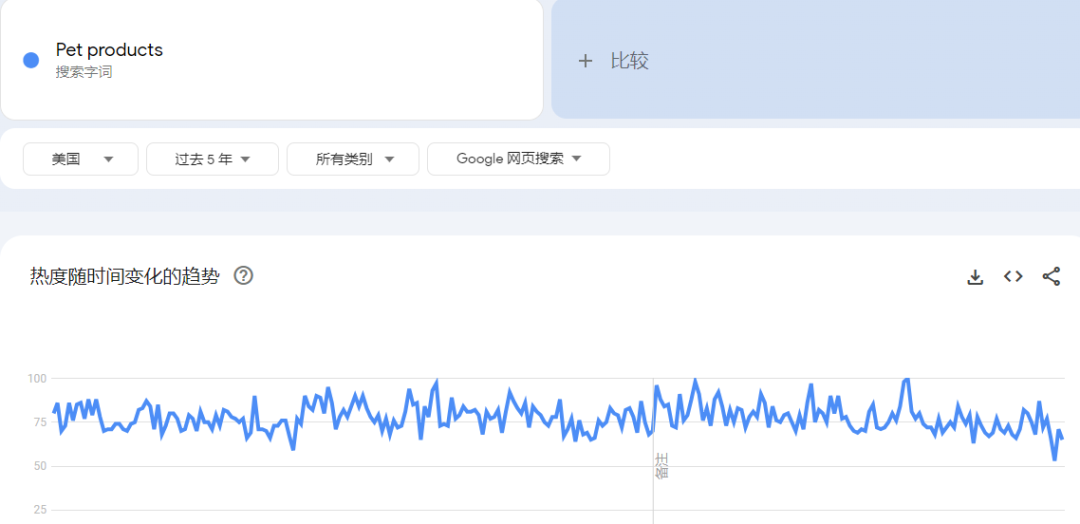Click the vertical note marker on chart
This screenshot has width=1080, height=524.
coord(660,465)
